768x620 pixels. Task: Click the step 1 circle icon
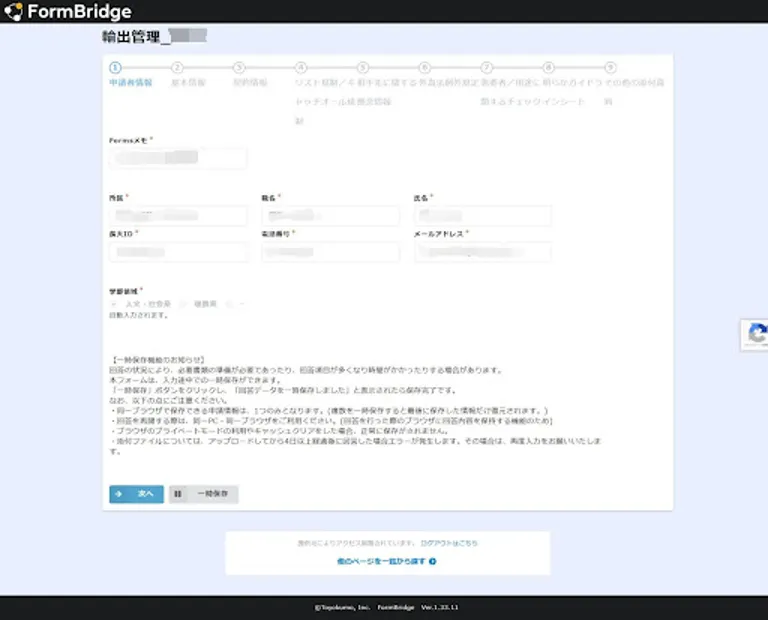[115, 68]
